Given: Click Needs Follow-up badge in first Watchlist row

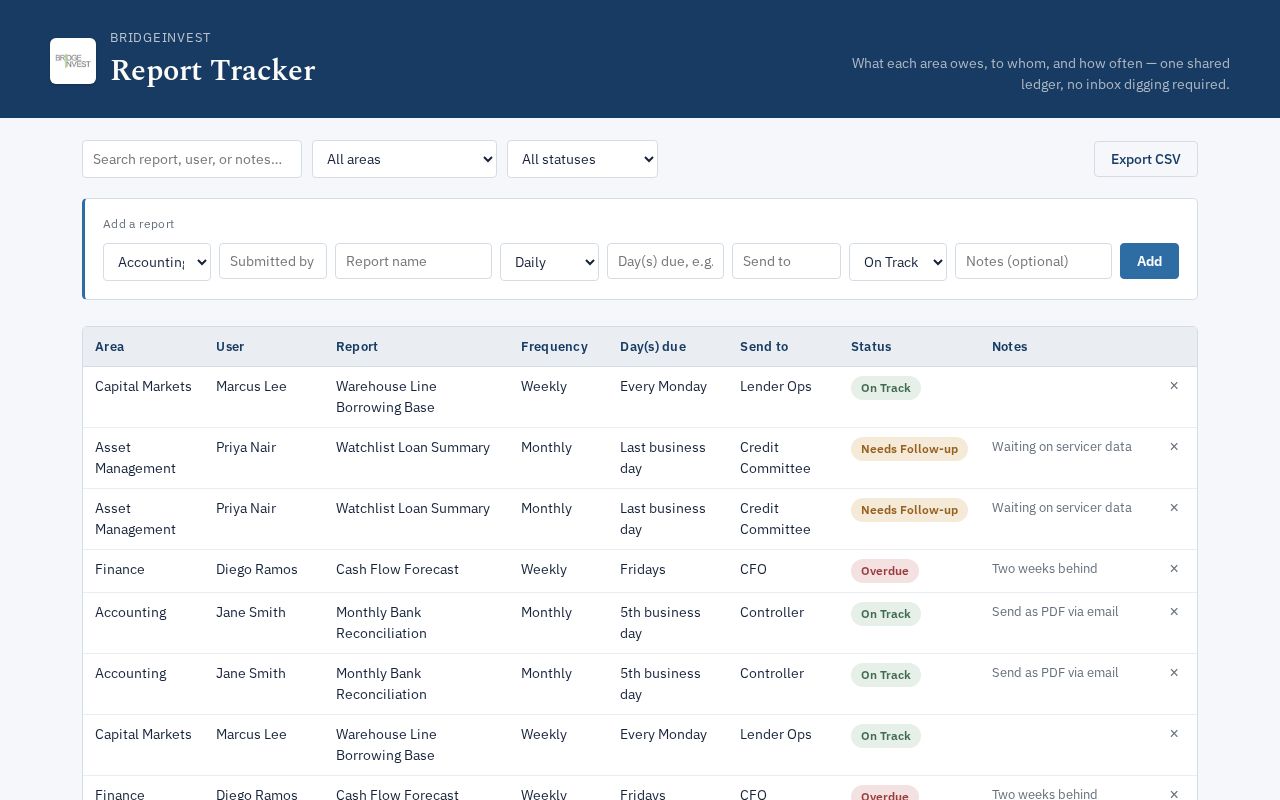Looking at the screenshot, I should pyautogui.click(x=909, y=449).
